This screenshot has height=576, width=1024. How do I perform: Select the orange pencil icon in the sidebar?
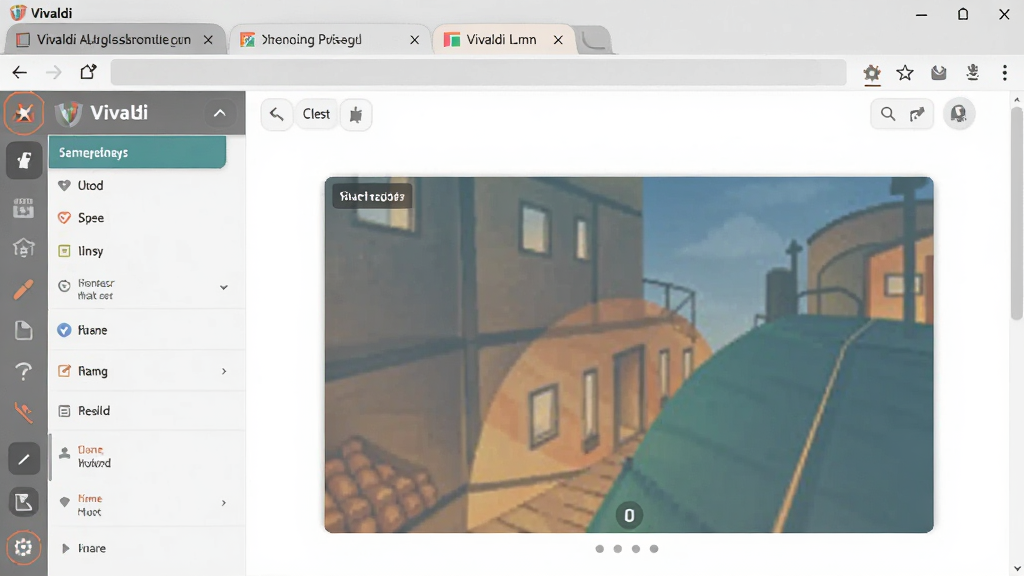click(24, 289)
